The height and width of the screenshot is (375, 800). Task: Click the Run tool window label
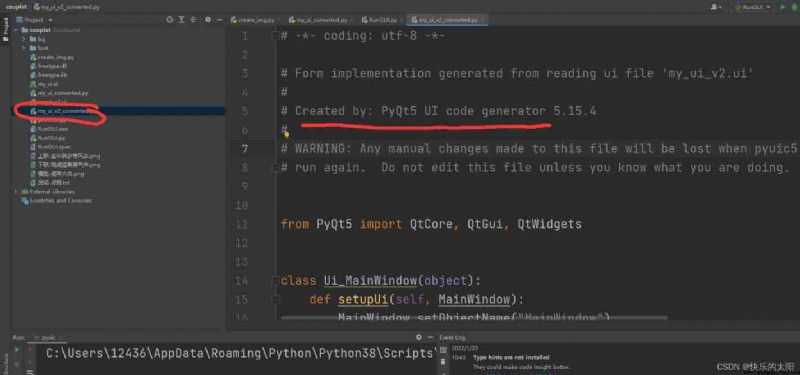18,337
